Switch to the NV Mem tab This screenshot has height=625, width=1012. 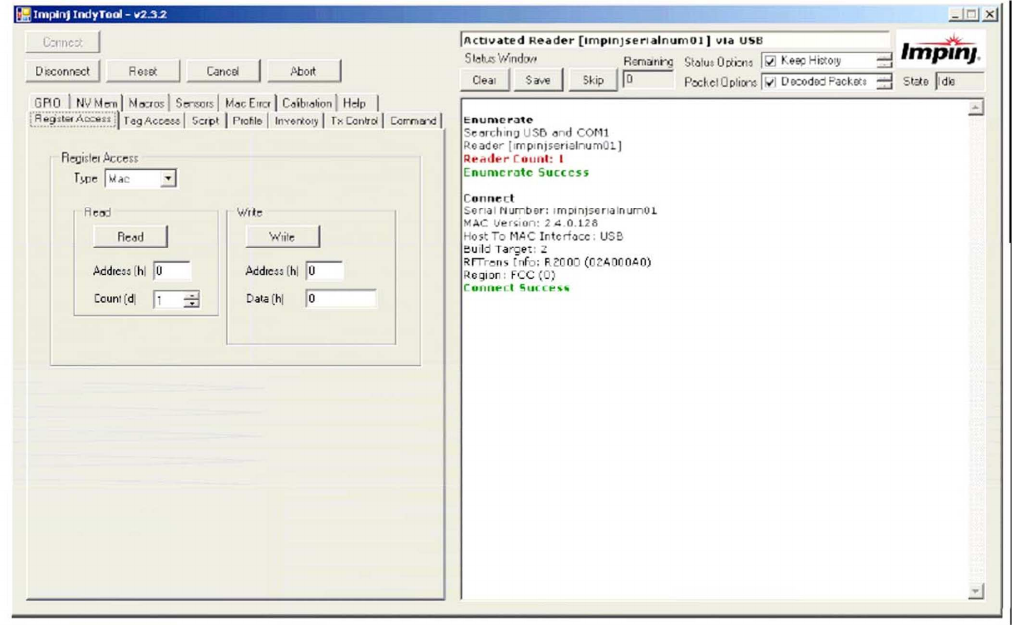click(96, 103)
